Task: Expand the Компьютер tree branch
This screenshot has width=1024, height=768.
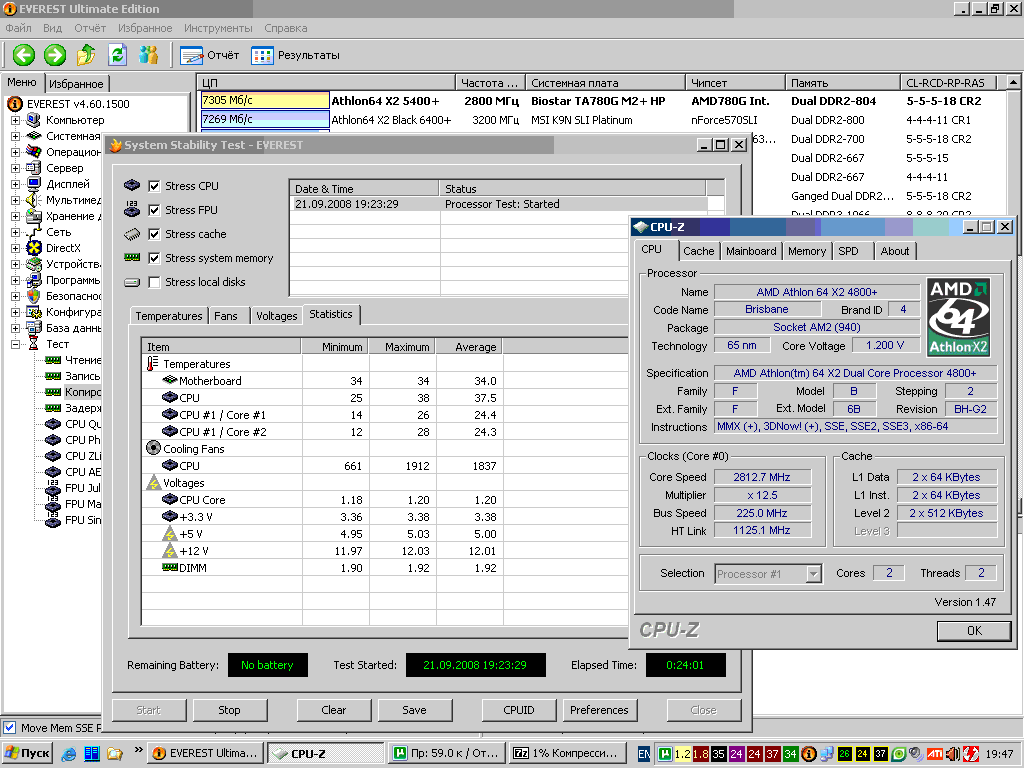Action: pyautogui.click(x=15, y=120)
